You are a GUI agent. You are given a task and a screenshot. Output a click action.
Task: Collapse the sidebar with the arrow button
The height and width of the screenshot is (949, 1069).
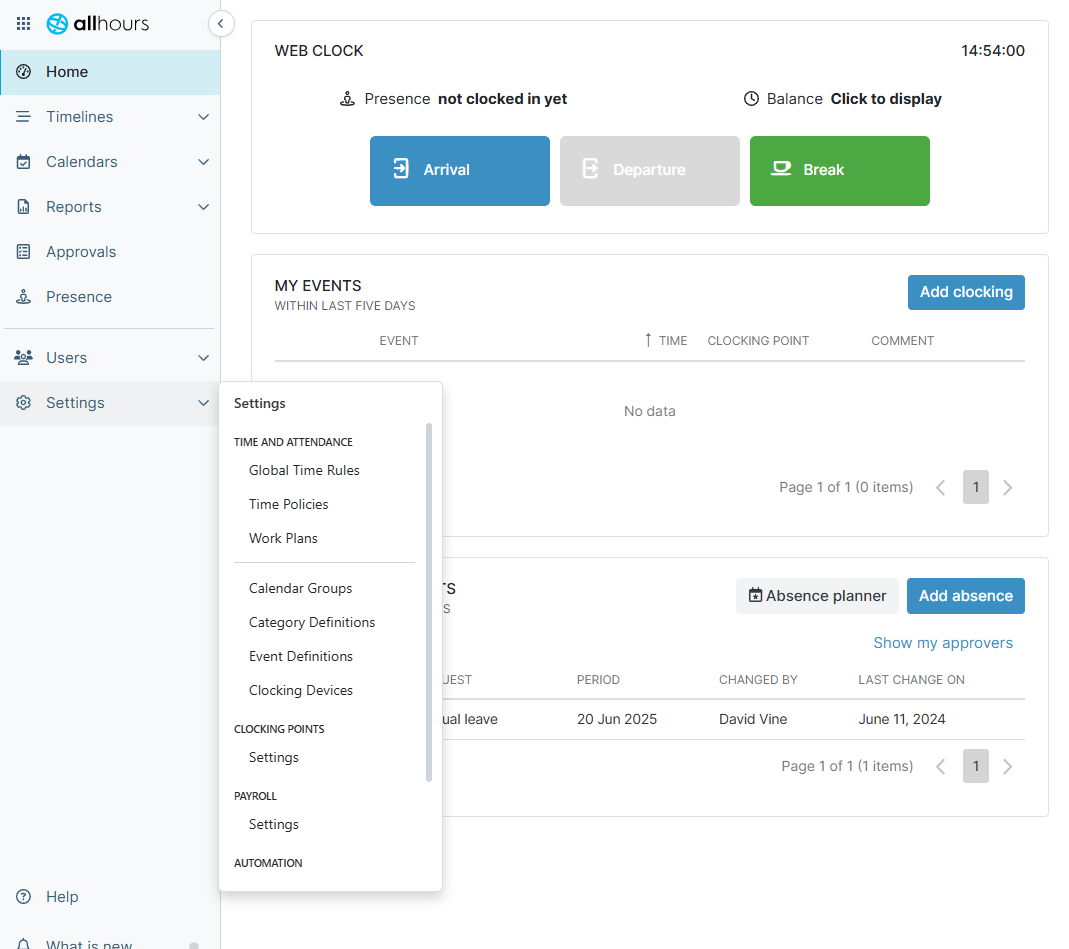click(221, 23)
